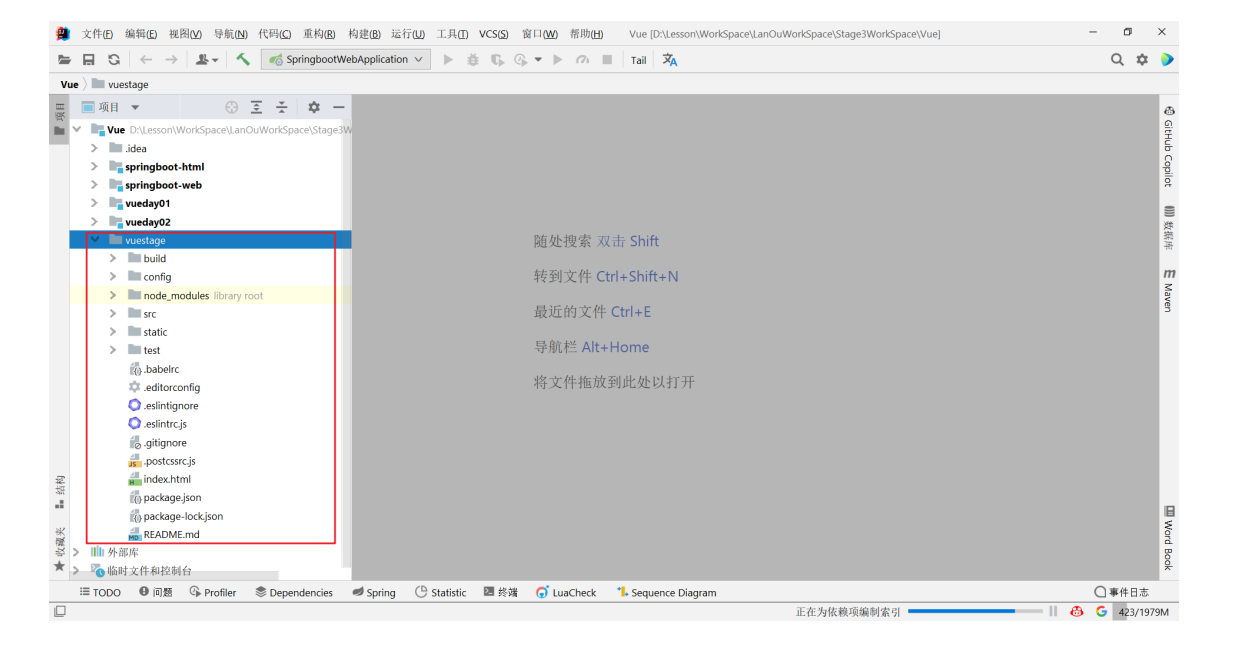Open the TODO tool window
The image size is (1233, 649).
pos(100,592)
